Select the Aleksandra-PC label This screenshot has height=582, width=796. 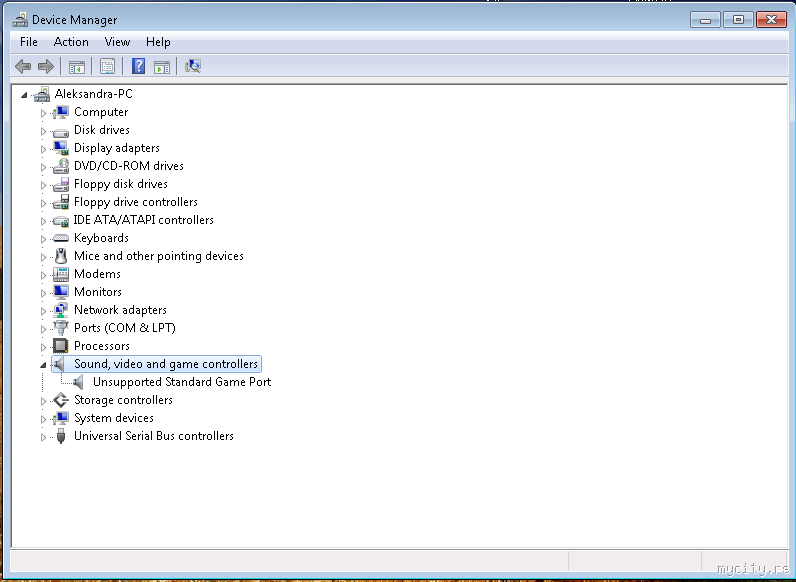[93, 94]
